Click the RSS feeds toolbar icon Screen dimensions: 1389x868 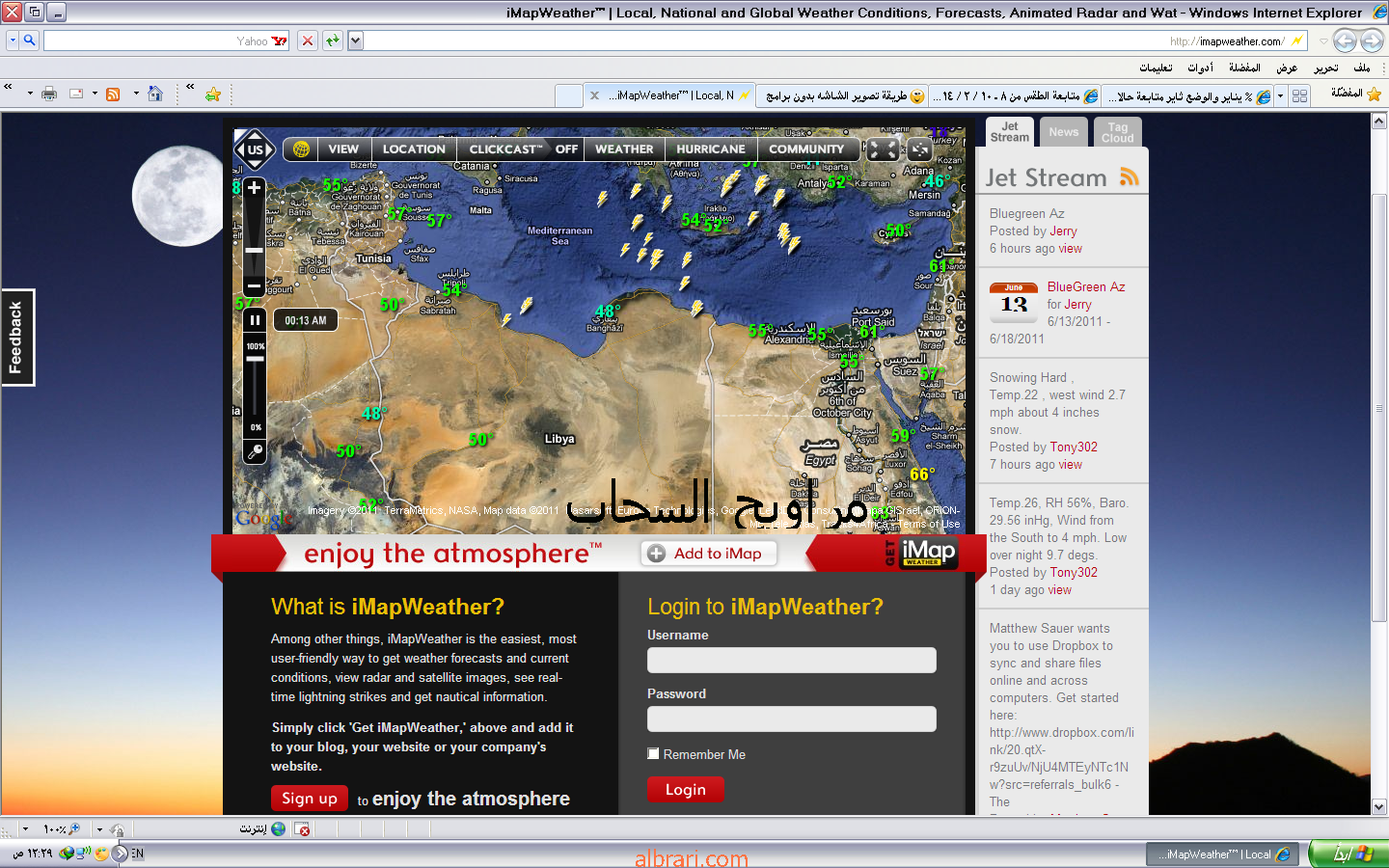click(113, 94)
